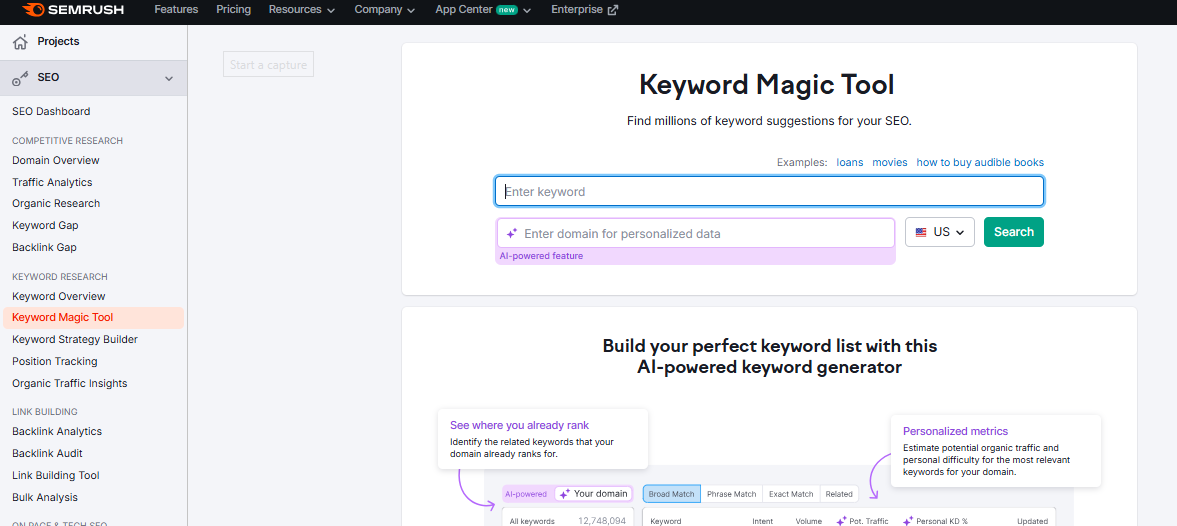1177x526 pixels.
Task: Open the Pricing menu item
Action: click(233, 10)
